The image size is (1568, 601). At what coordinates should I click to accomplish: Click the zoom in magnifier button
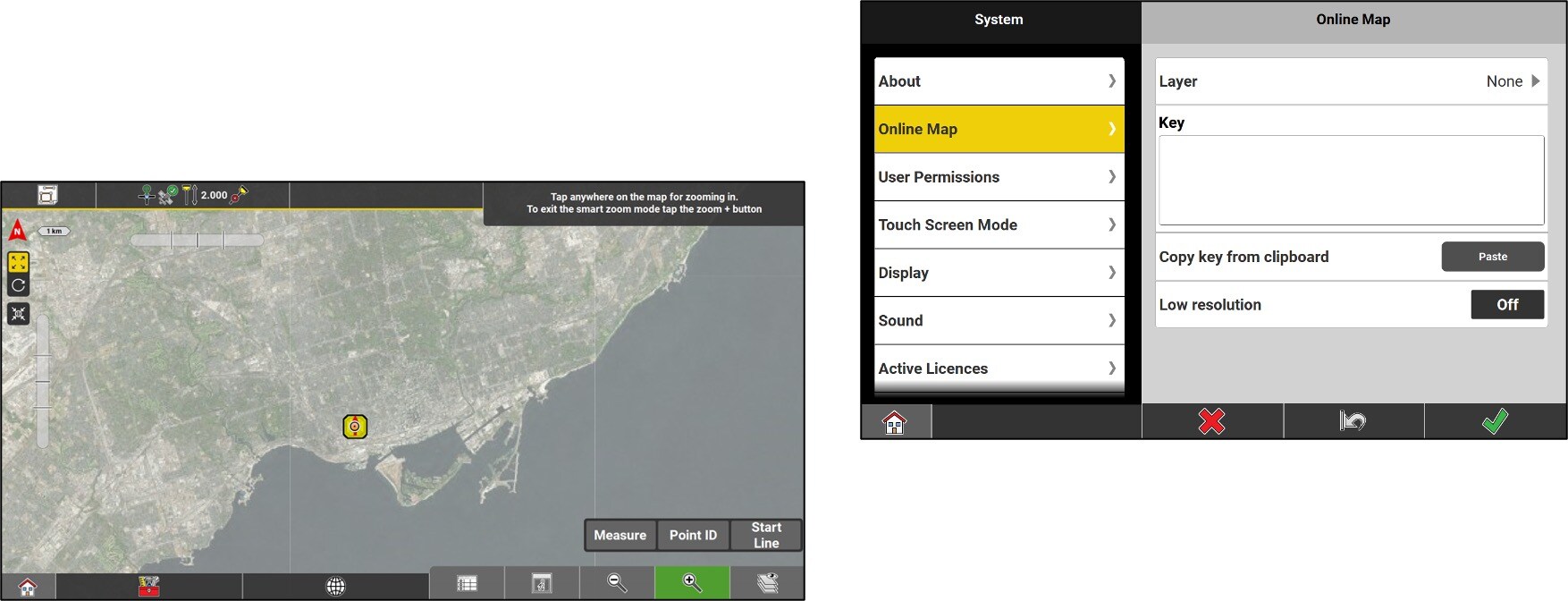[x=692, y=583]
